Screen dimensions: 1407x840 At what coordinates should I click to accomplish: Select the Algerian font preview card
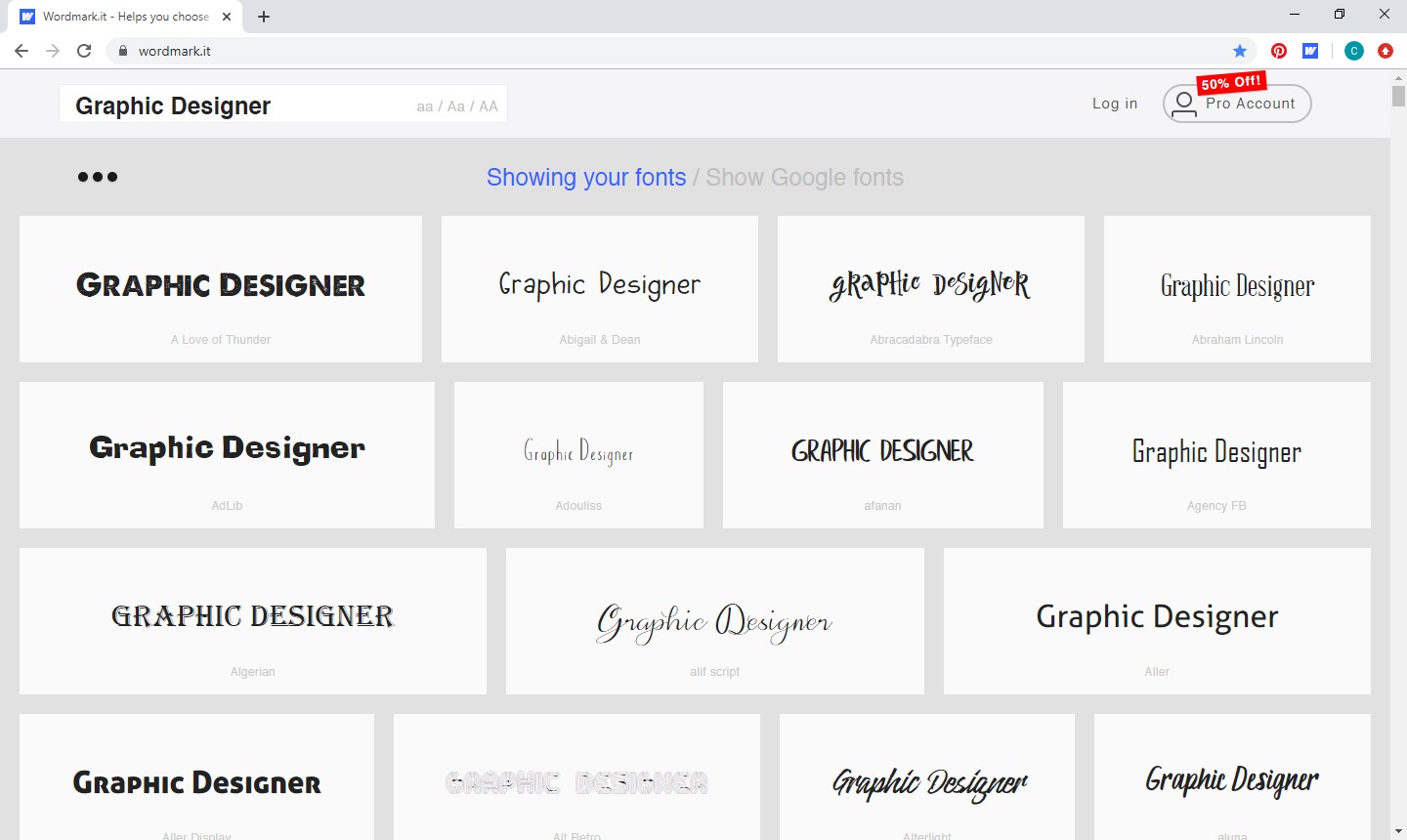(253, 621)
